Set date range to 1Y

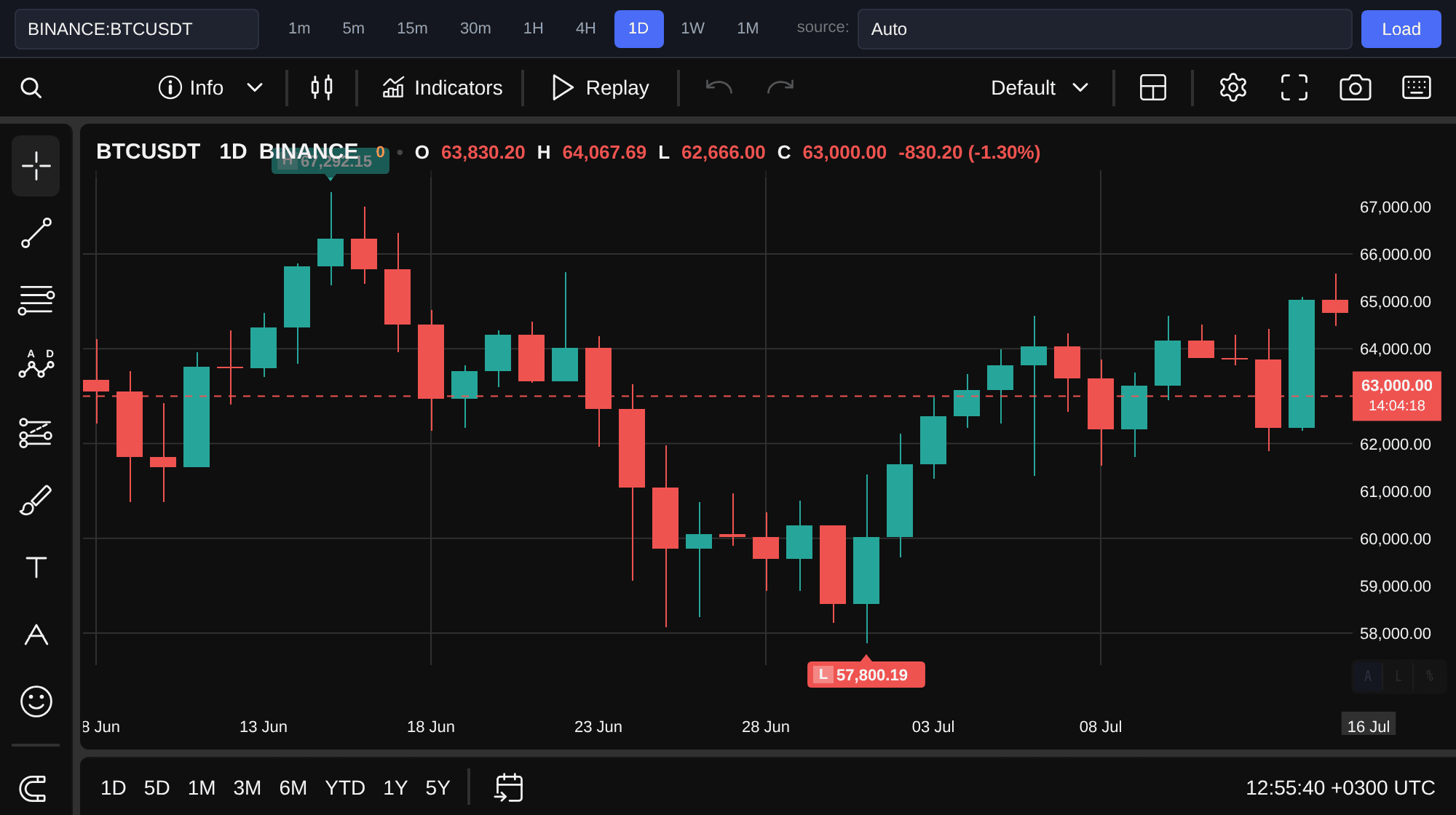(395, 787)
